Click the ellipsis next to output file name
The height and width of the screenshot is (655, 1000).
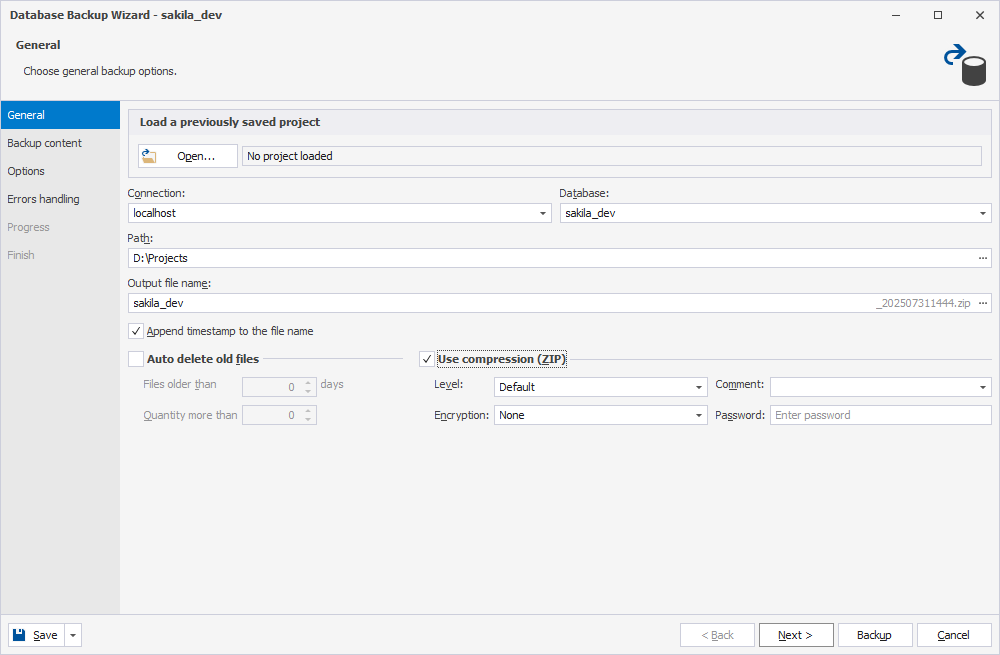pyautogui.click(x=982, y=302)
